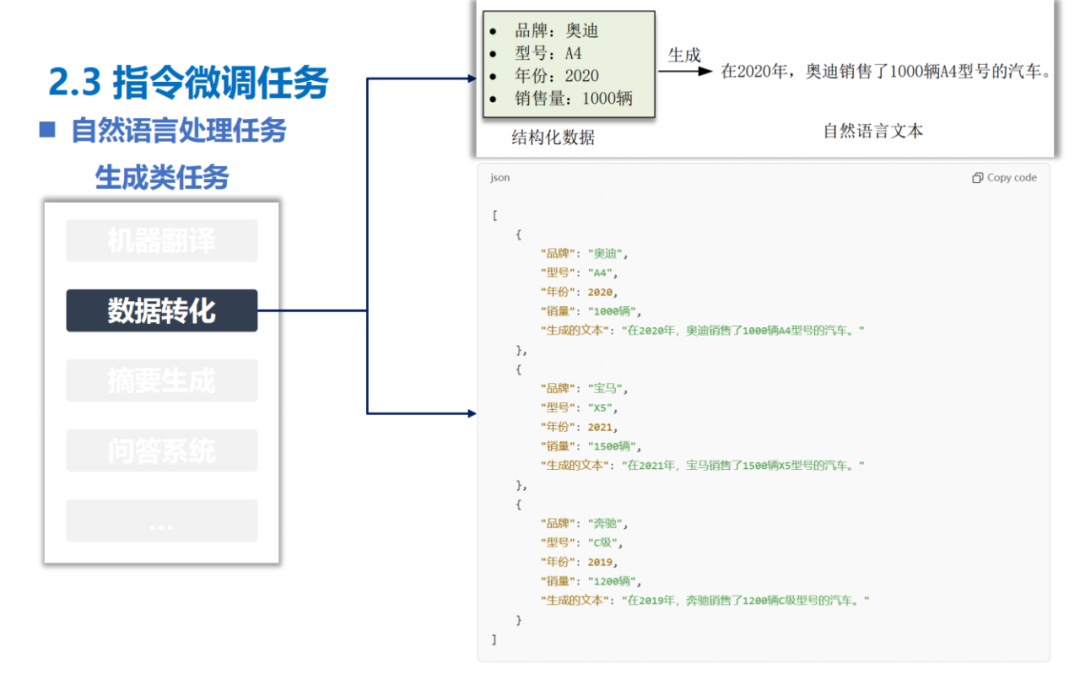Image resolution: width=1080 pixels, height=674 pixels.
Task: Click the subheading "生成类任务"
Action: (x=162, y=177)
